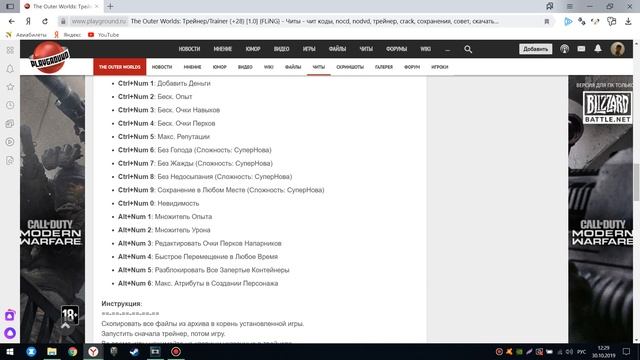
Task: Click the Yandex 'Я' home button
Action: (x=28, y=21)
